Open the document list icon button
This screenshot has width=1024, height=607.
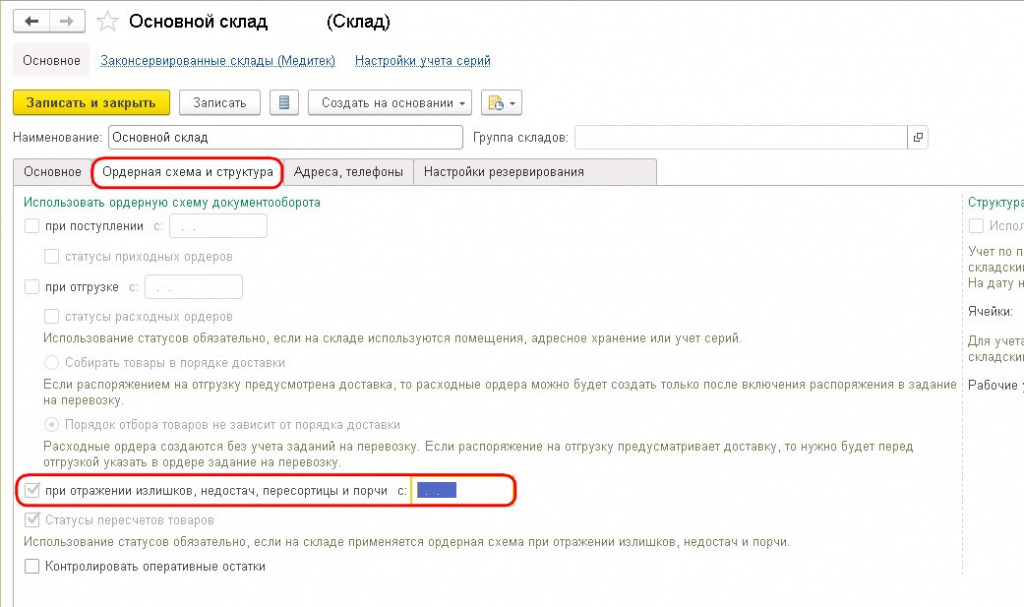click(x=284, y=103)
